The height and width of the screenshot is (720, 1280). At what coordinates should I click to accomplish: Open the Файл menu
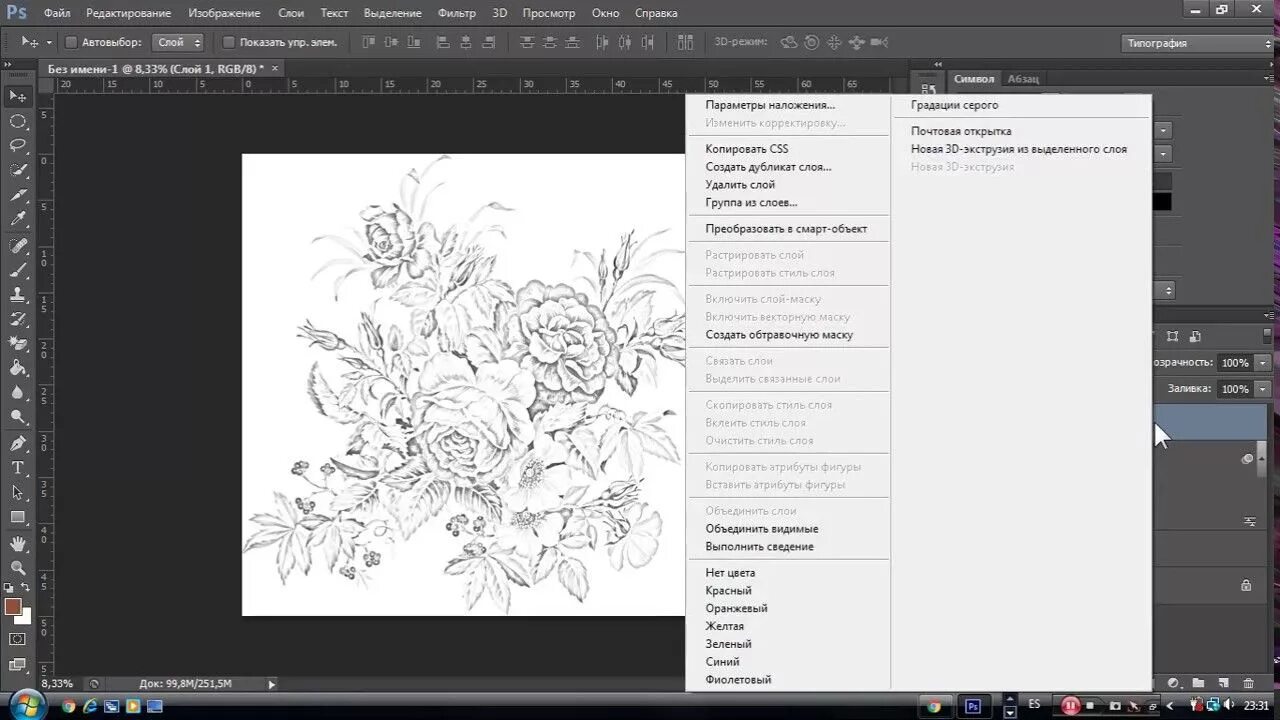[57, 13]
